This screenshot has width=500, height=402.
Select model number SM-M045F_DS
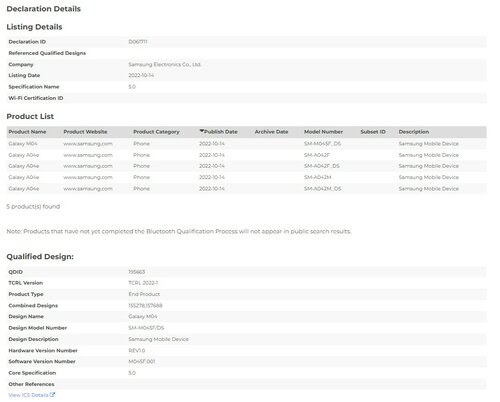point(322,144)
